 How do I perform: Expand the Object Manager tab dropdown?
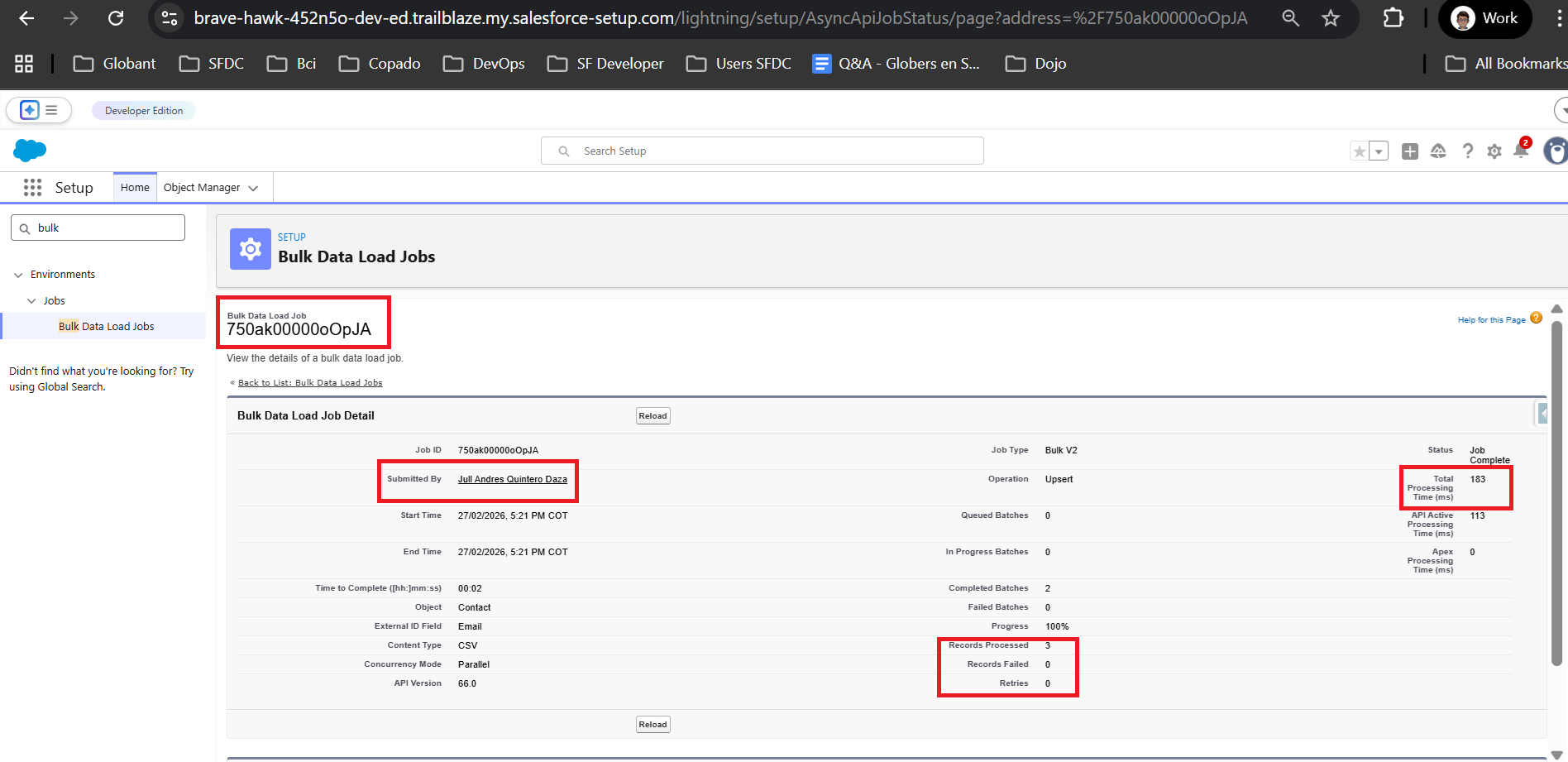(253, 189)
